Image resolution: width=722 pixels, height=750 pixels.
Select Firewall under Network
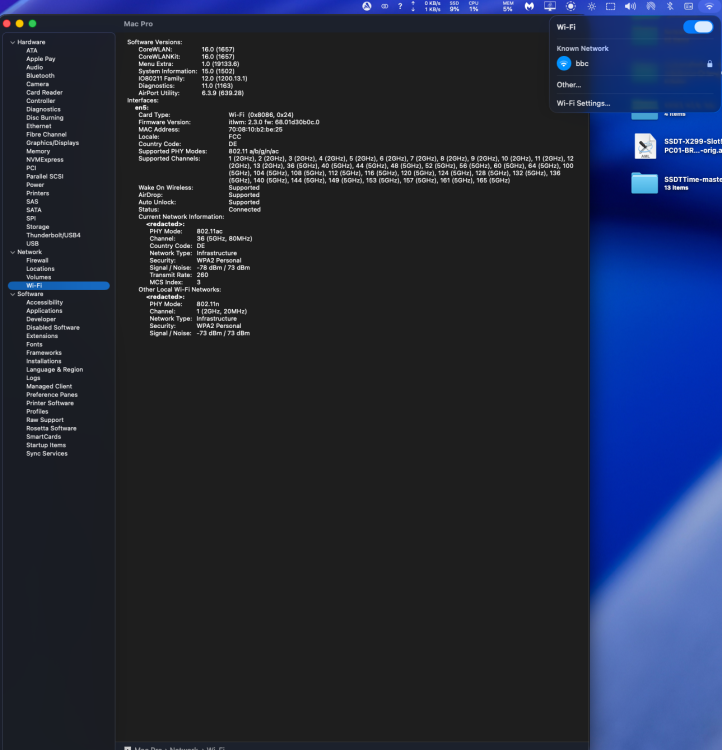point(37,260)
